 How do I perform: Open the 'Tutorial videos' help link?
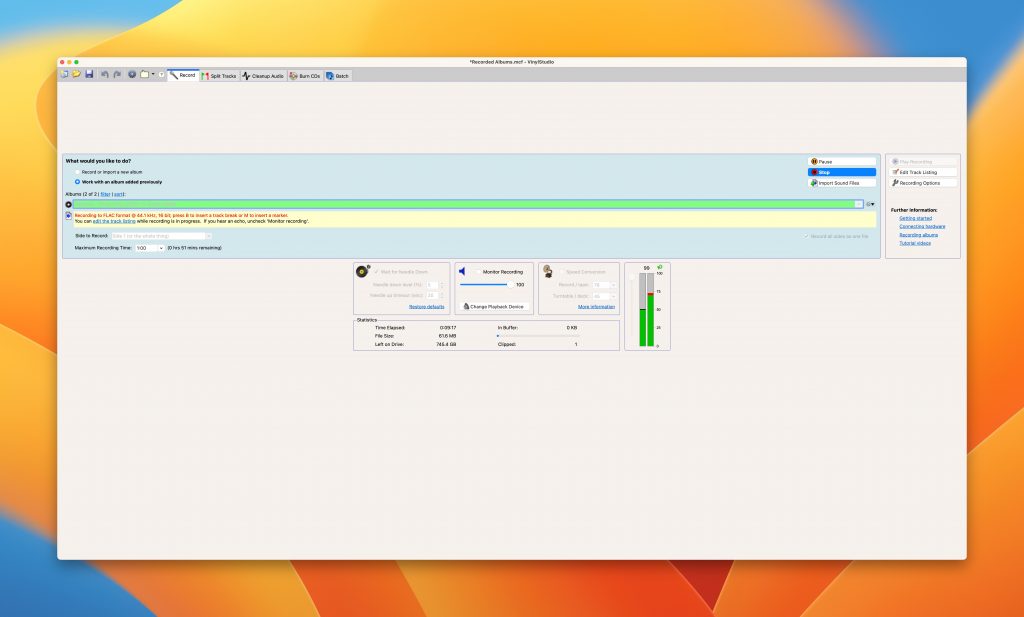[915, 244]
